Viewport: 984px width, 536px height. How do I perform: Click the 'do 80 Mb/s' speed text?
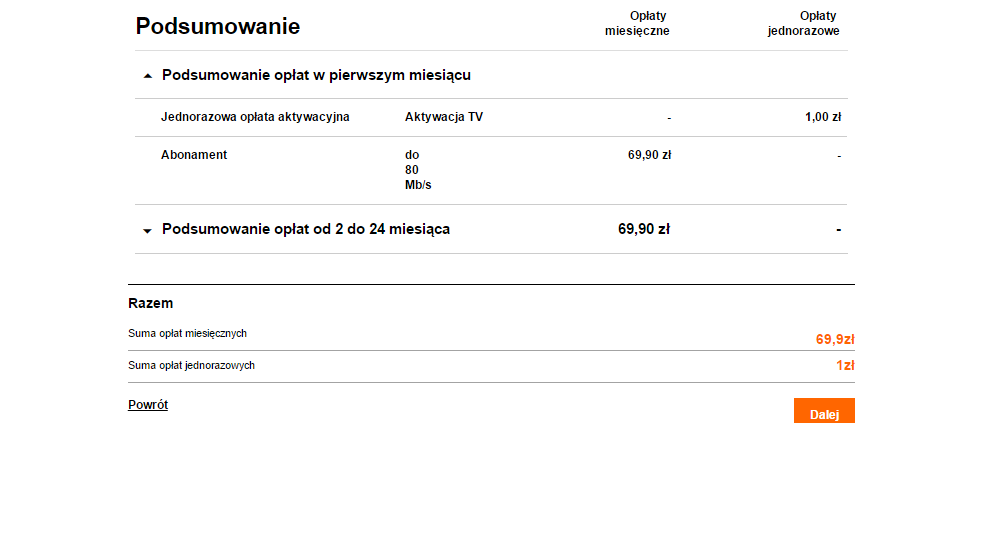(x=418, y=170)
